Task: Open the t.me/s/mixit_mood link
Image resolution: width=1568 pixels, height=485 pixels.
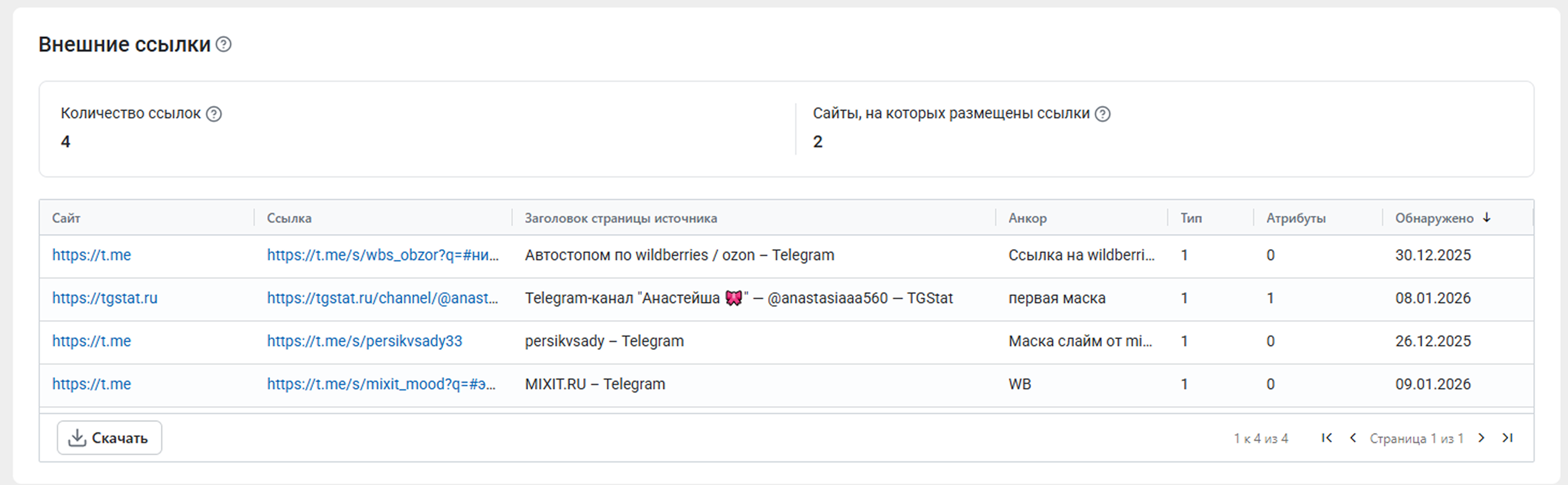Action: click(381, 384)
